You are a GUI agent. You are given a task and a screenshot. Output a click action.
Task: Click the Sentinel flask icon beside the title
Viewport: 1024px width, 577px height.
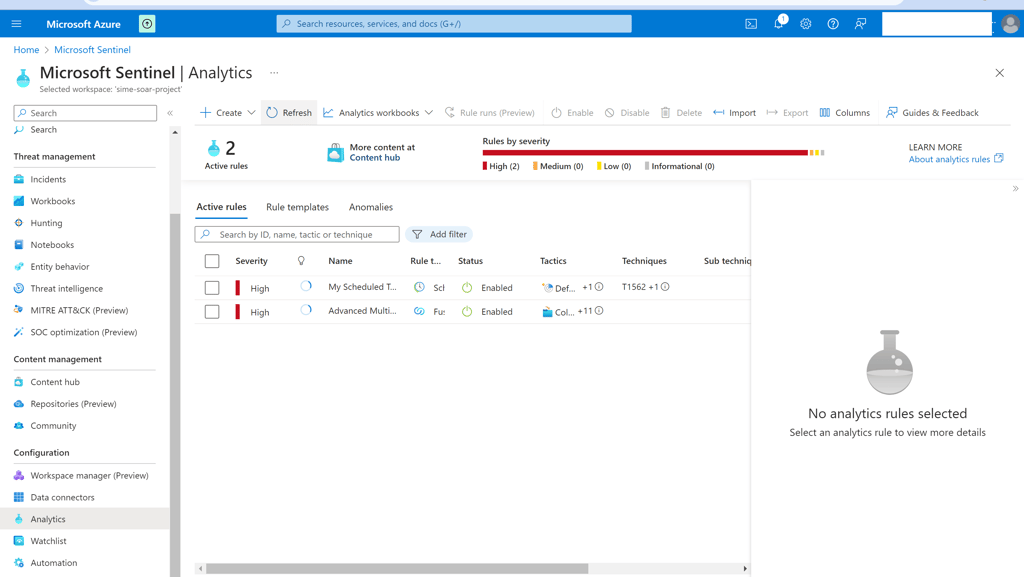tap(23, 78)
